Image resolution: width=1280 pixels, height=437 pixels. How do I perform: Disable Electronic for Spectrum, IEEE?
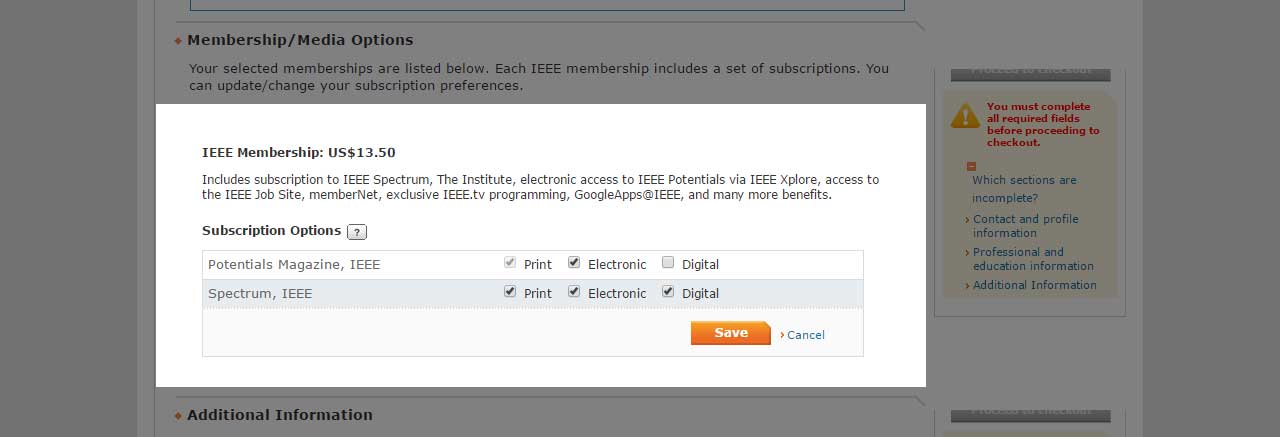click(x=574, y=292)
